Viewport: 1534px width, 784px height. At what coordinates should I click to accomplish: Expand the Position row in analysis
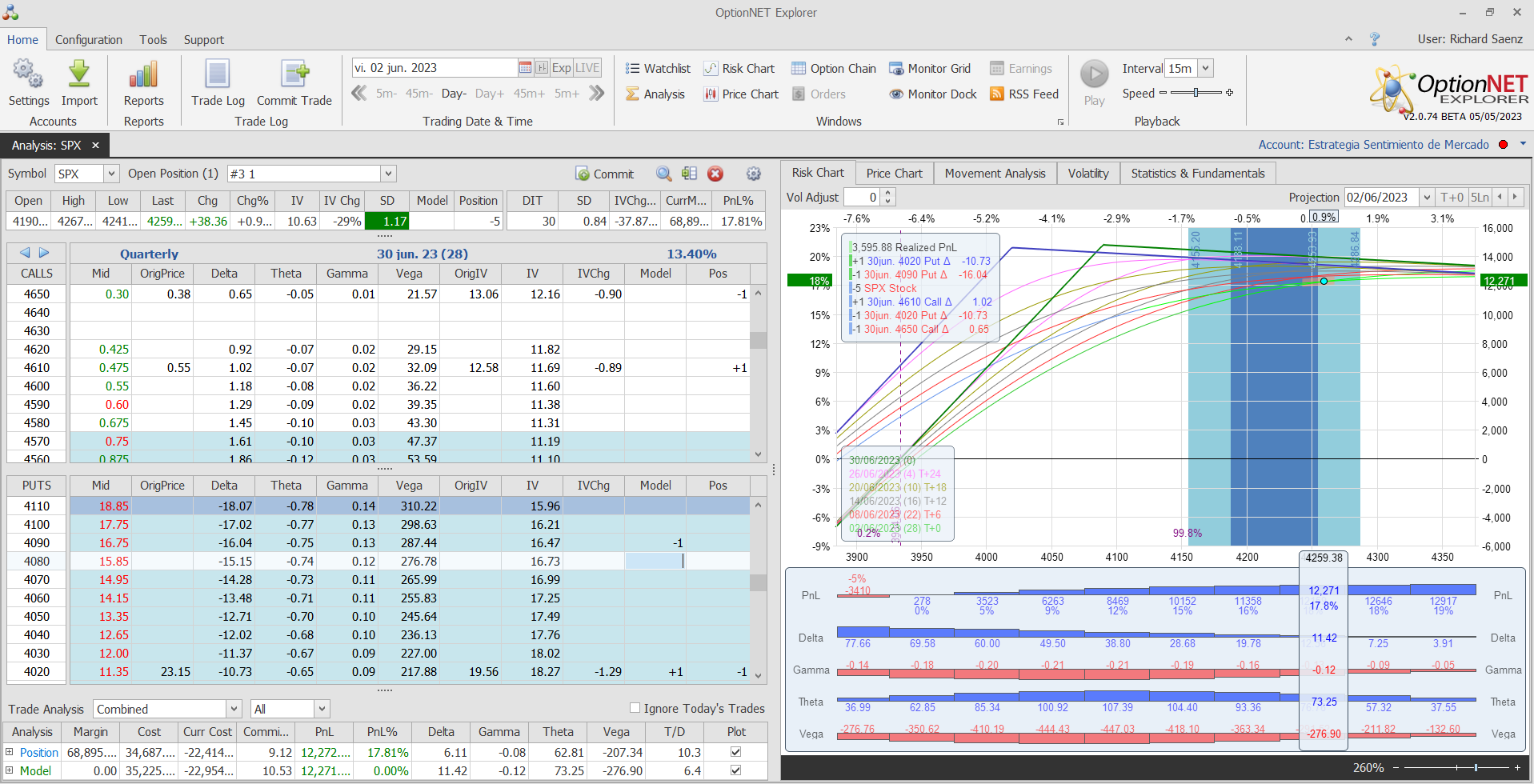(x=10, y=752)
